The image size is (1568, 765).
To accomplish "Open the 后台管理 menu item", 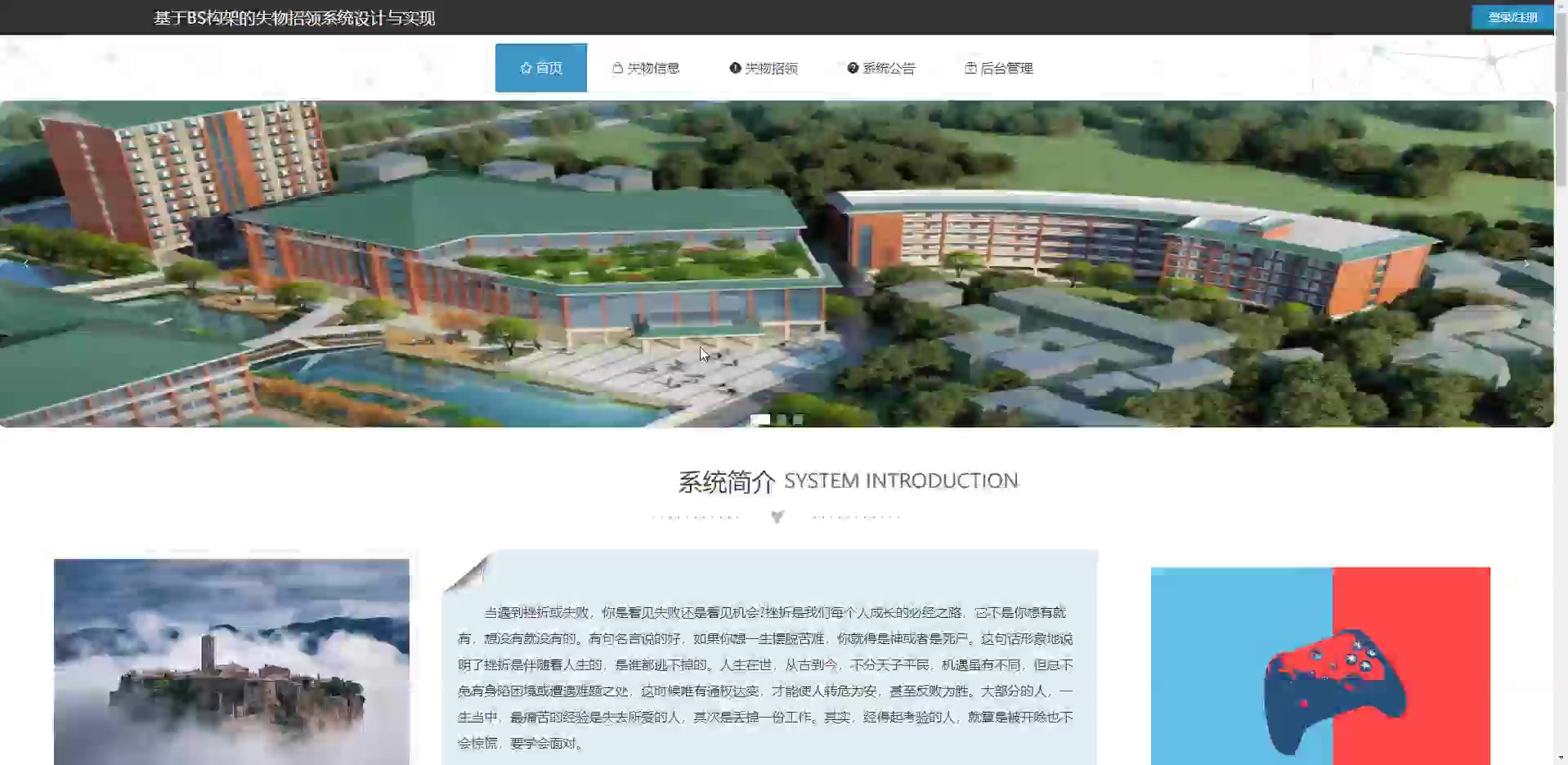I will coord(999,68).
